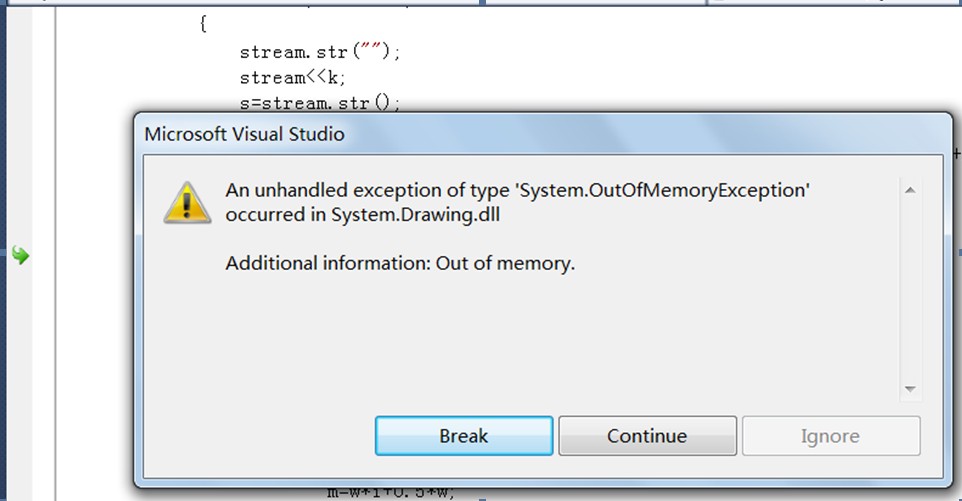This screenshot has width=962, height=501.
Task: Click the yellow warning exclamation icon
Action: [x=187, y=202]
